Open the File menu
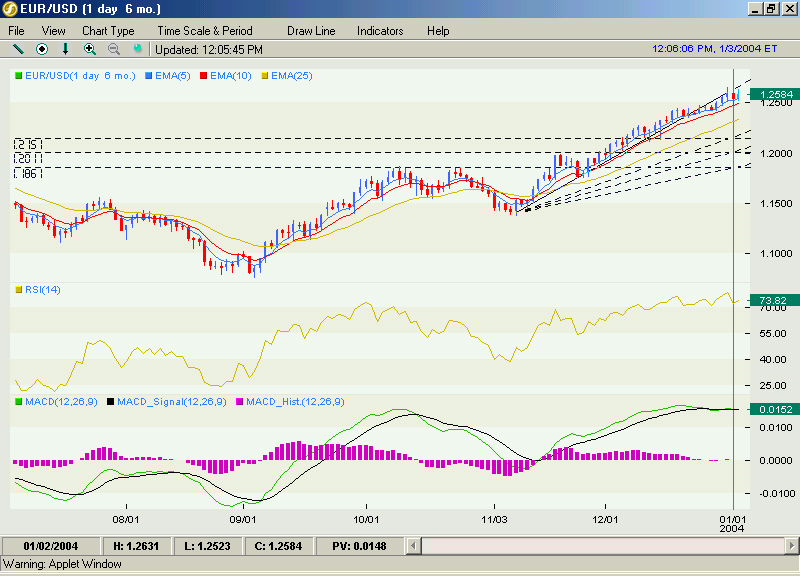Screen dimensions: 800x576 16,31
